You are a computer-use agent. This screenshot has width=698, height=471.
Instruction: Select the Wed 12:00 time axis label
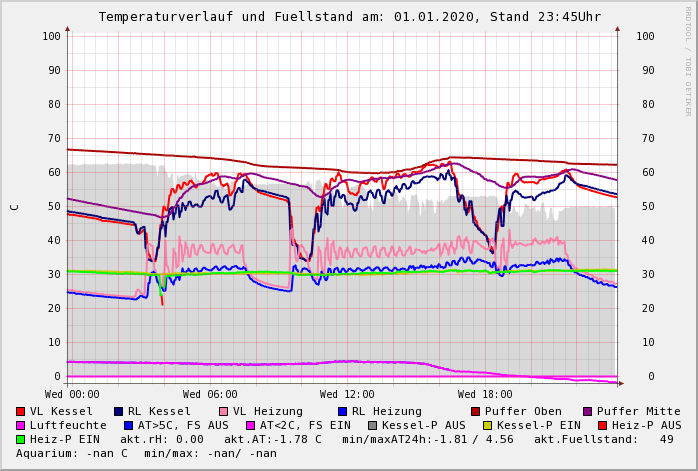[347, 394]
